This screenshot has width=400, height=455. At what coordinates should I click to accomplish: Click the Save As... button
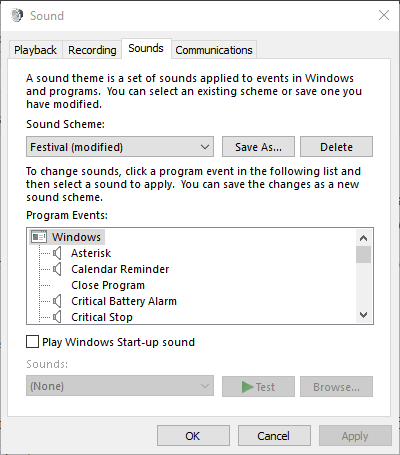pos(258,147)
